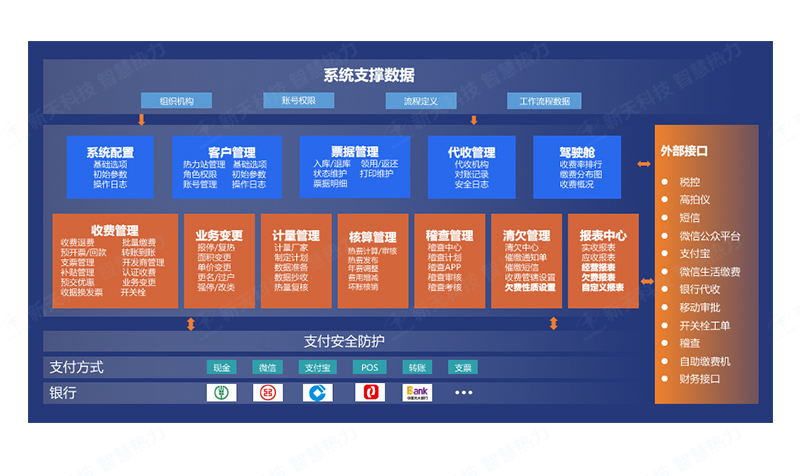Click the 收费管理 orange module

coord(114,260)
